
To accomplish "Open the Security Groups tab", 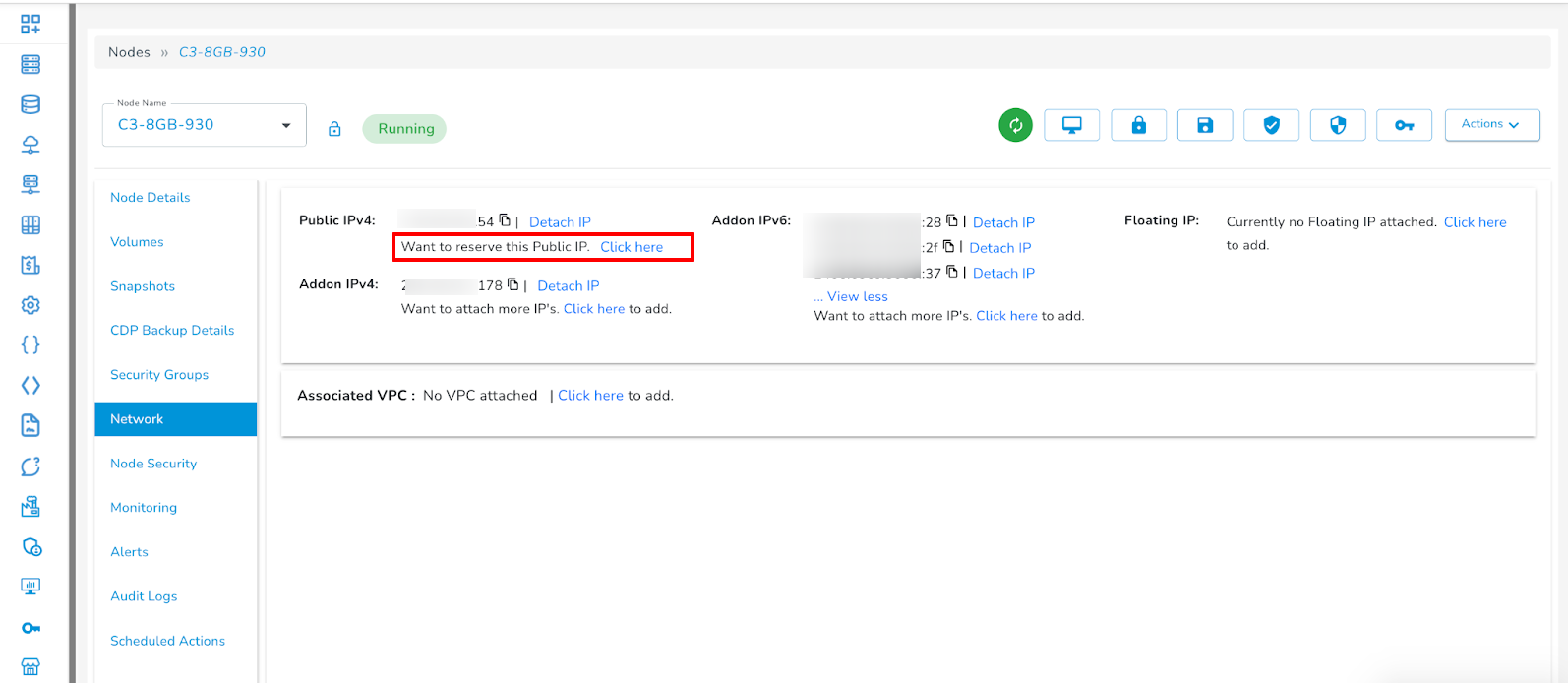I will (159, 375).
